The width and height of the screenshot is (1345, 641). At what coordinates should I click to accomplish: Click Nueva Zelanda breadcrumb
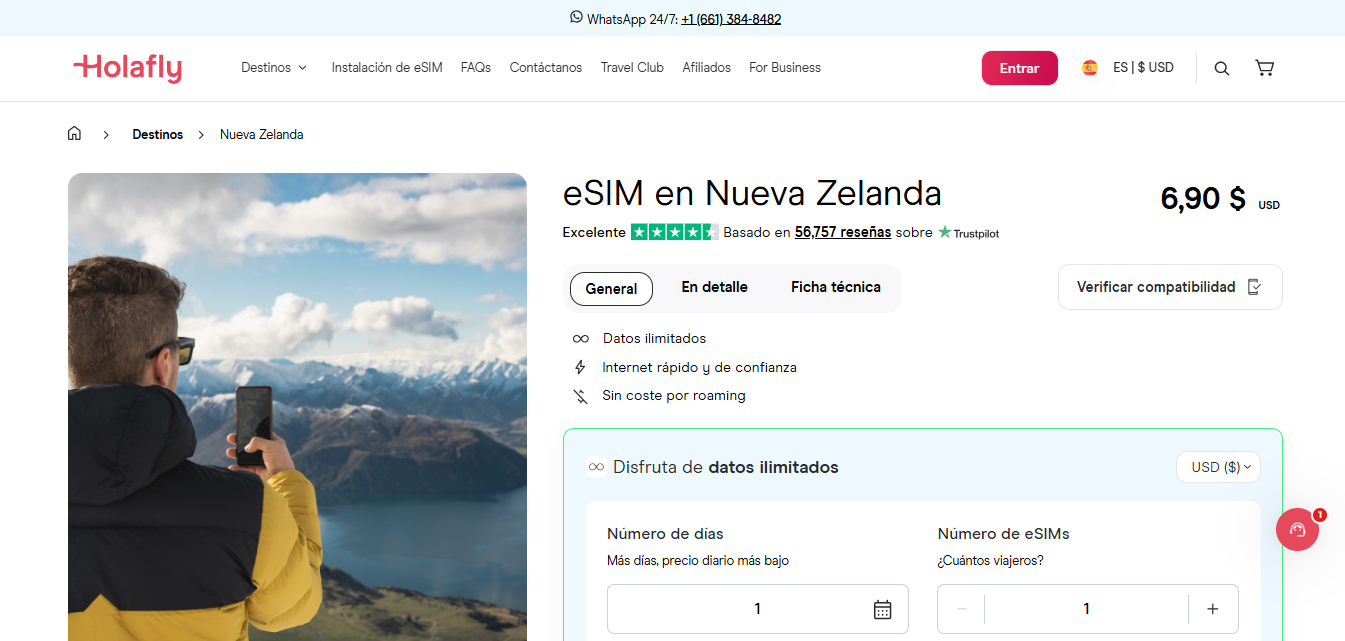[262, 134]
